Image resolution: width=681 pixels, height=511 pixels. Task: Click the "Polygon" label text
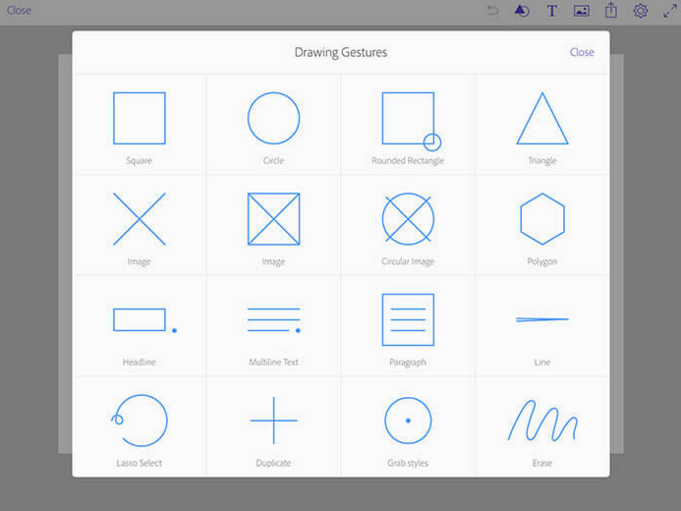[542, 261]
